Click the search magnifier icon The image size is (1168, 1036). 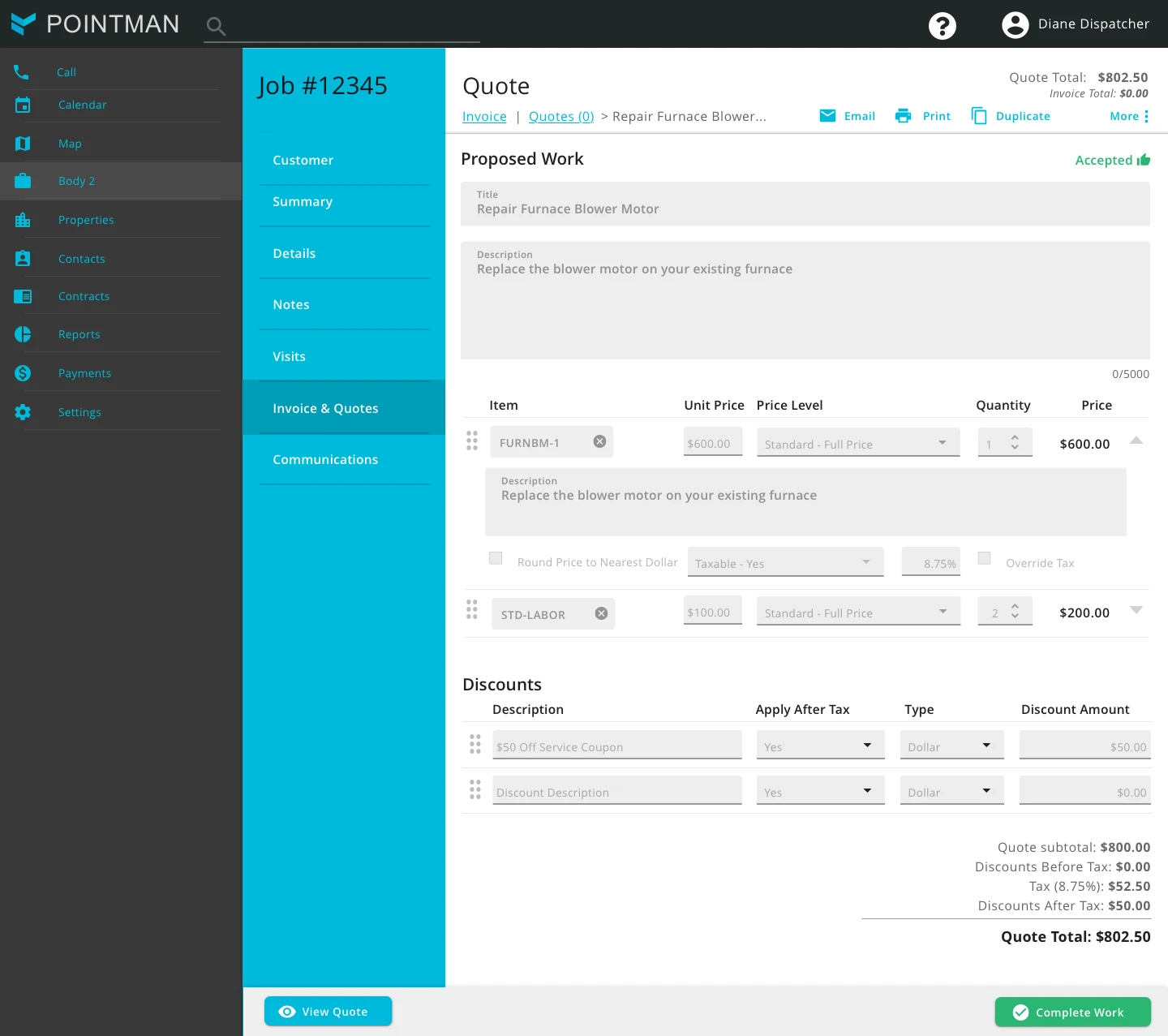[x=216, y=27]
